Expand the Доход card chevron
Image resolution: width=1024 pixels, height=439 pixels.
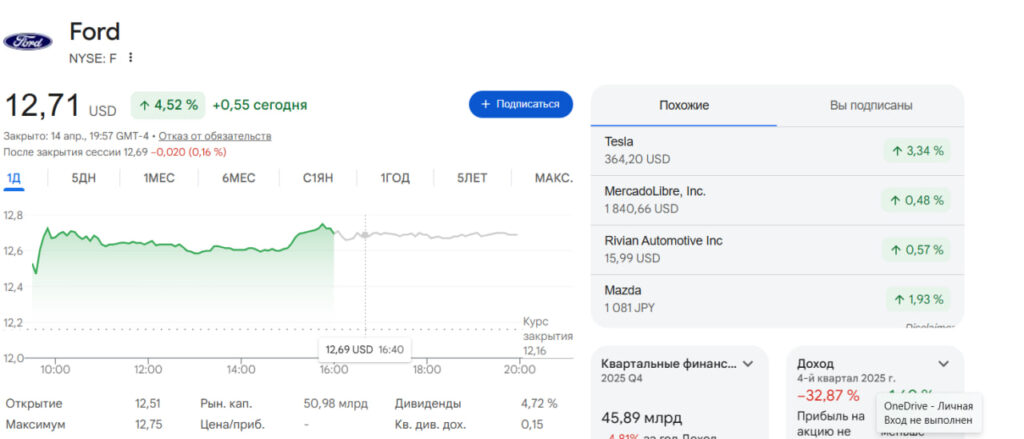point(943,364)
